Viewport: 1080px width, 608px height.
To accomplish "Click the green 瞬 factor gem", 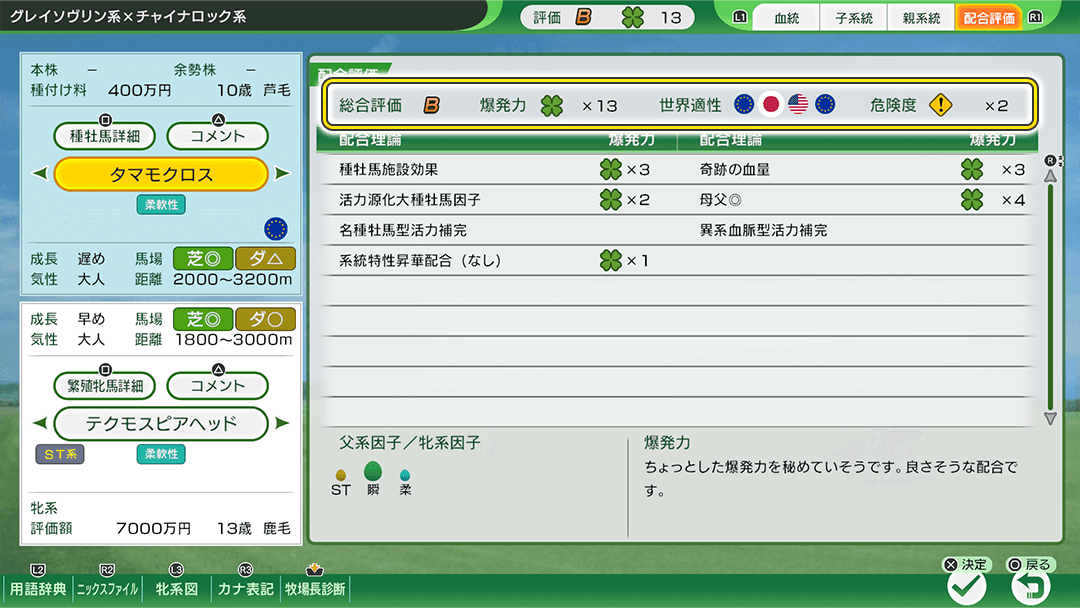I will [x=373, y=471].
